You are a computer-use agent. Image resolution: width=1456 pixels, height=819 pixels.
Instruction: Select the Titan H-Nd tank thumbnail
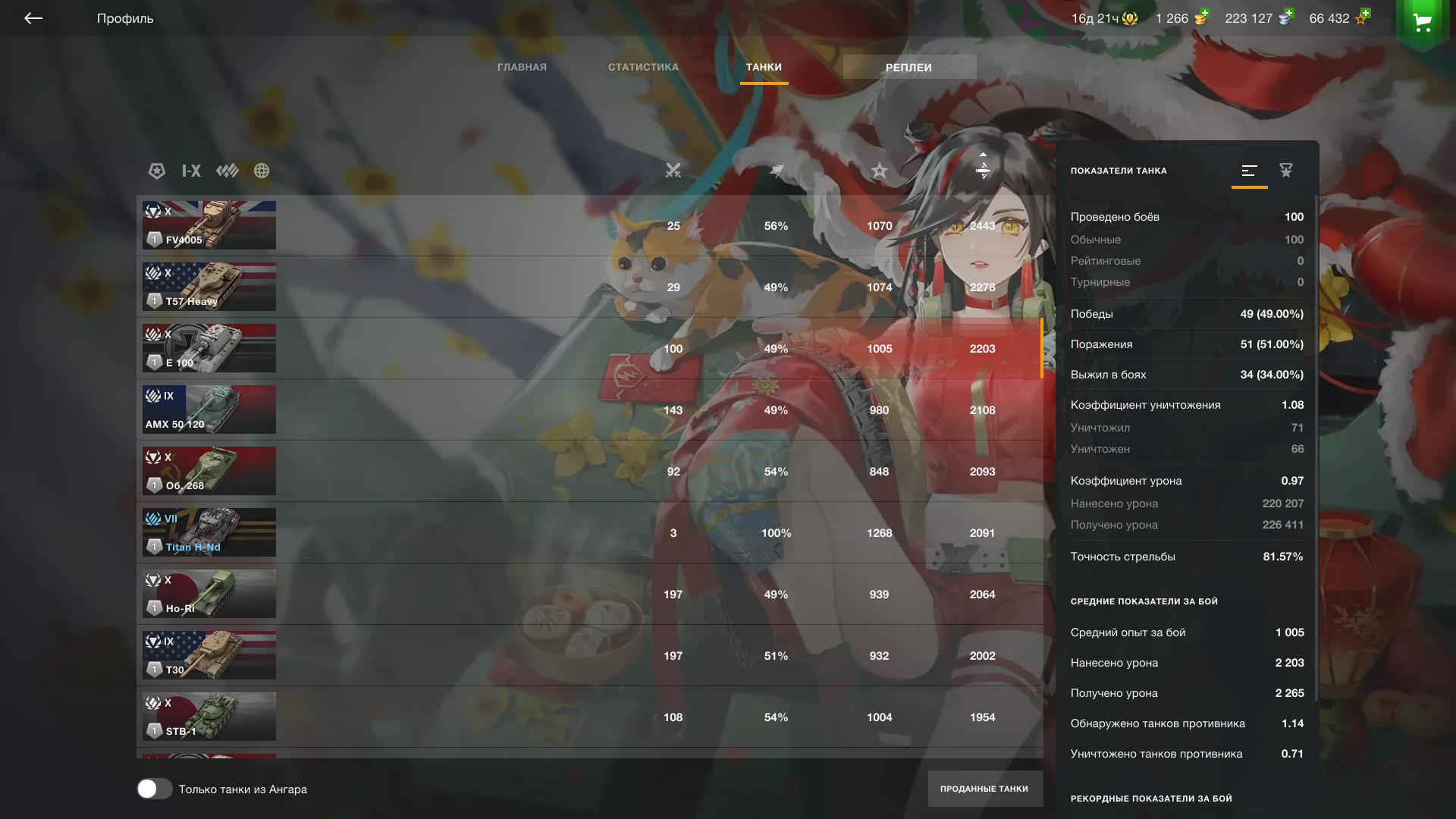(209, 532)
